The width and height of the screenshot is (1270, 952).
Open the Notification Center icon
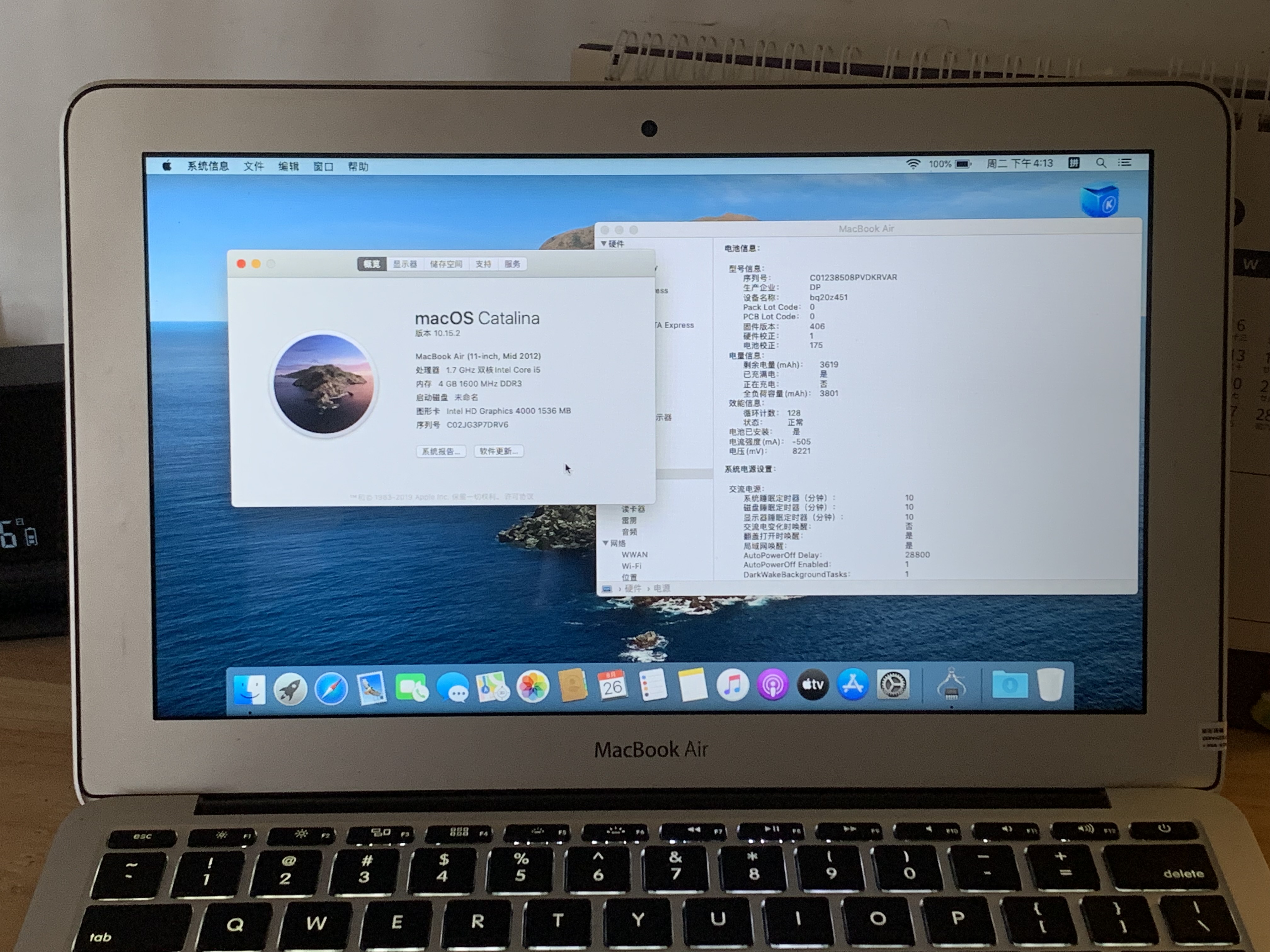(1125, 163)
